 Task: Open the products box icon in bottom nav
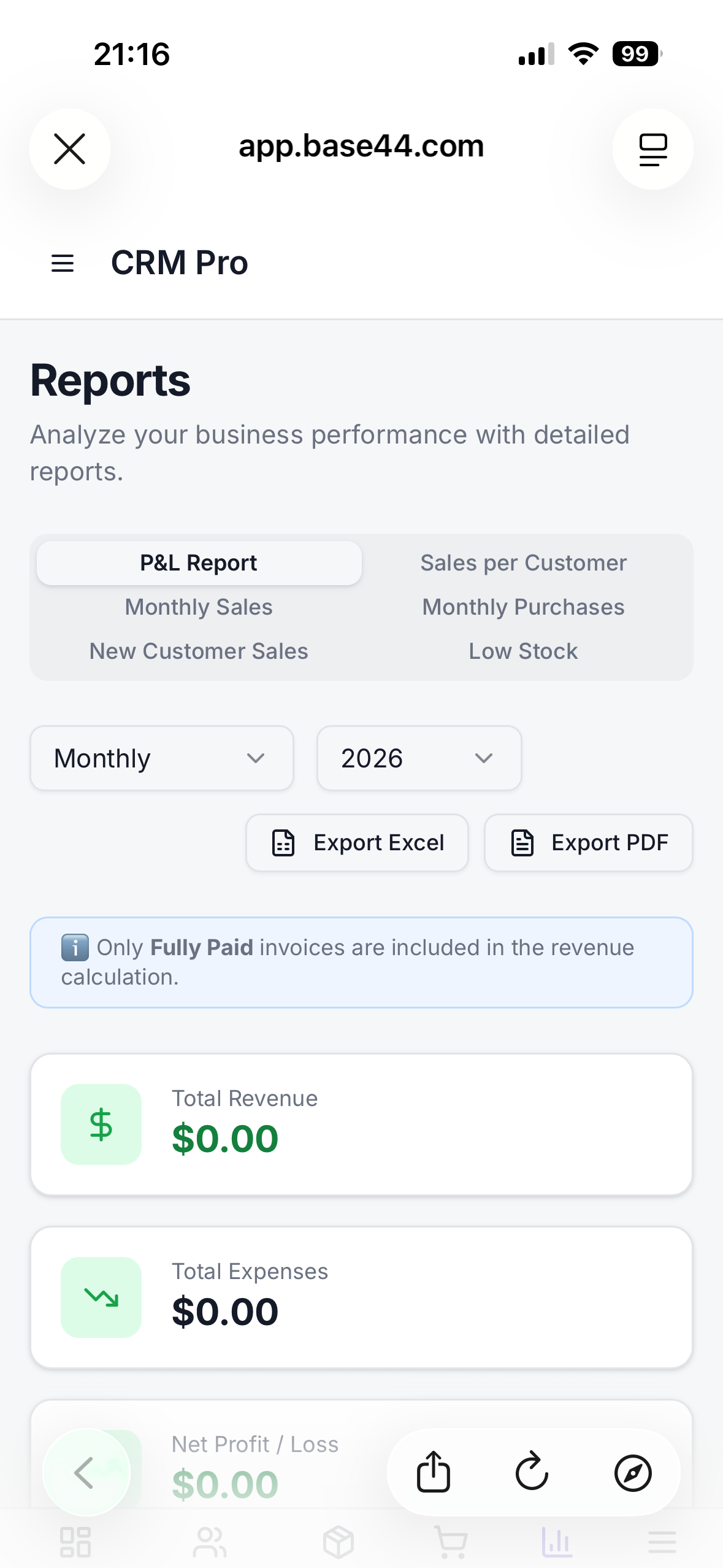(339, 1542)
